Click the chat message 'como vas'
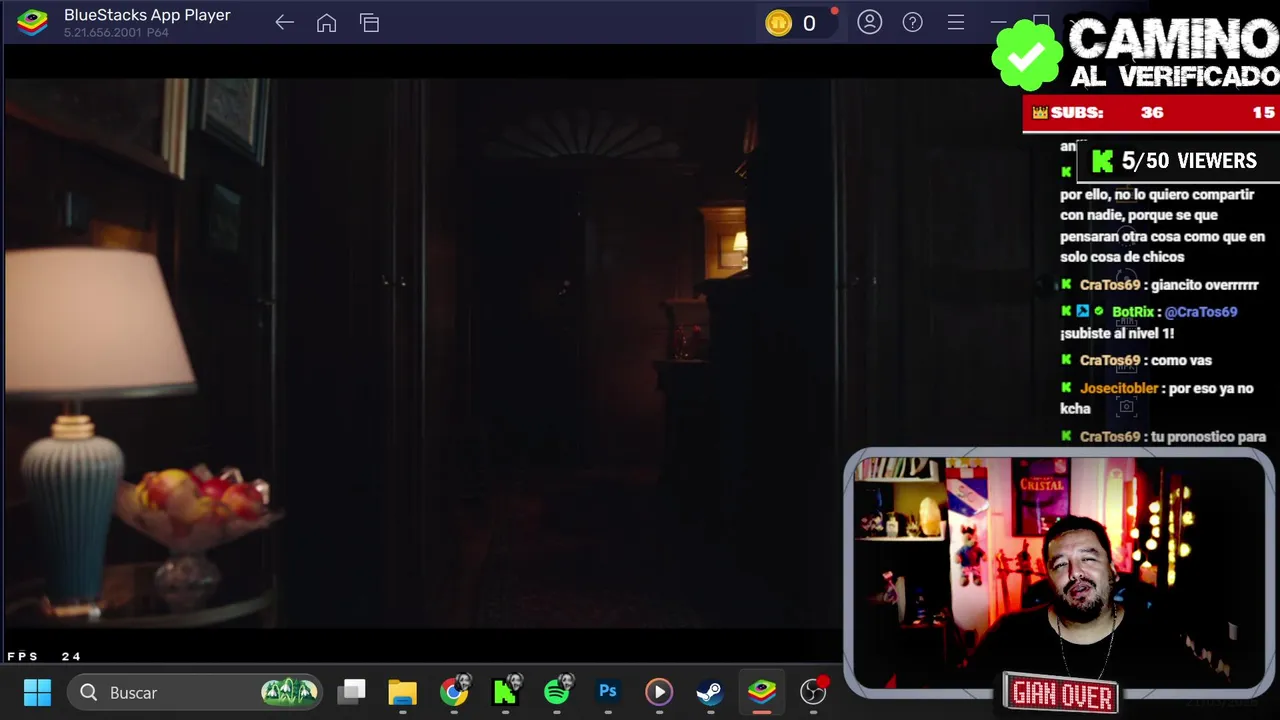Screen dimensions: 1280x720 click(1181, 360)
